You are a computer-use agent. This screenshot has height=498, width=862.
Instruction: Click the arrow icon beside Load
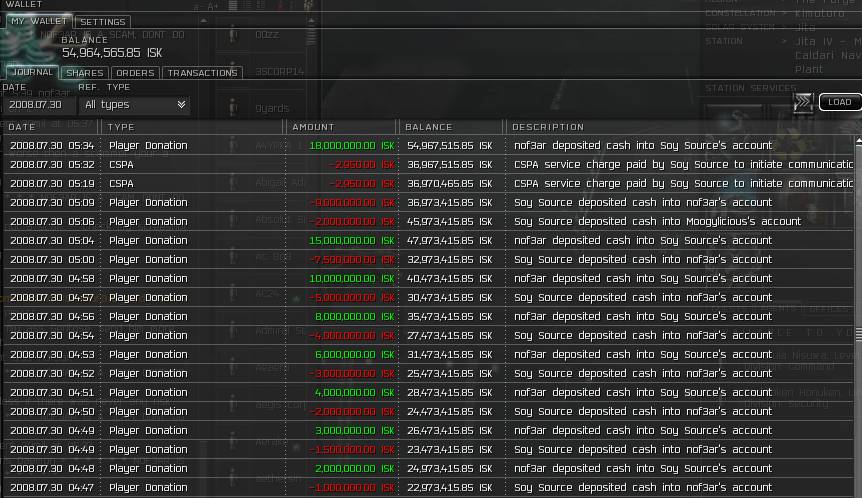[x=803, y=102]
